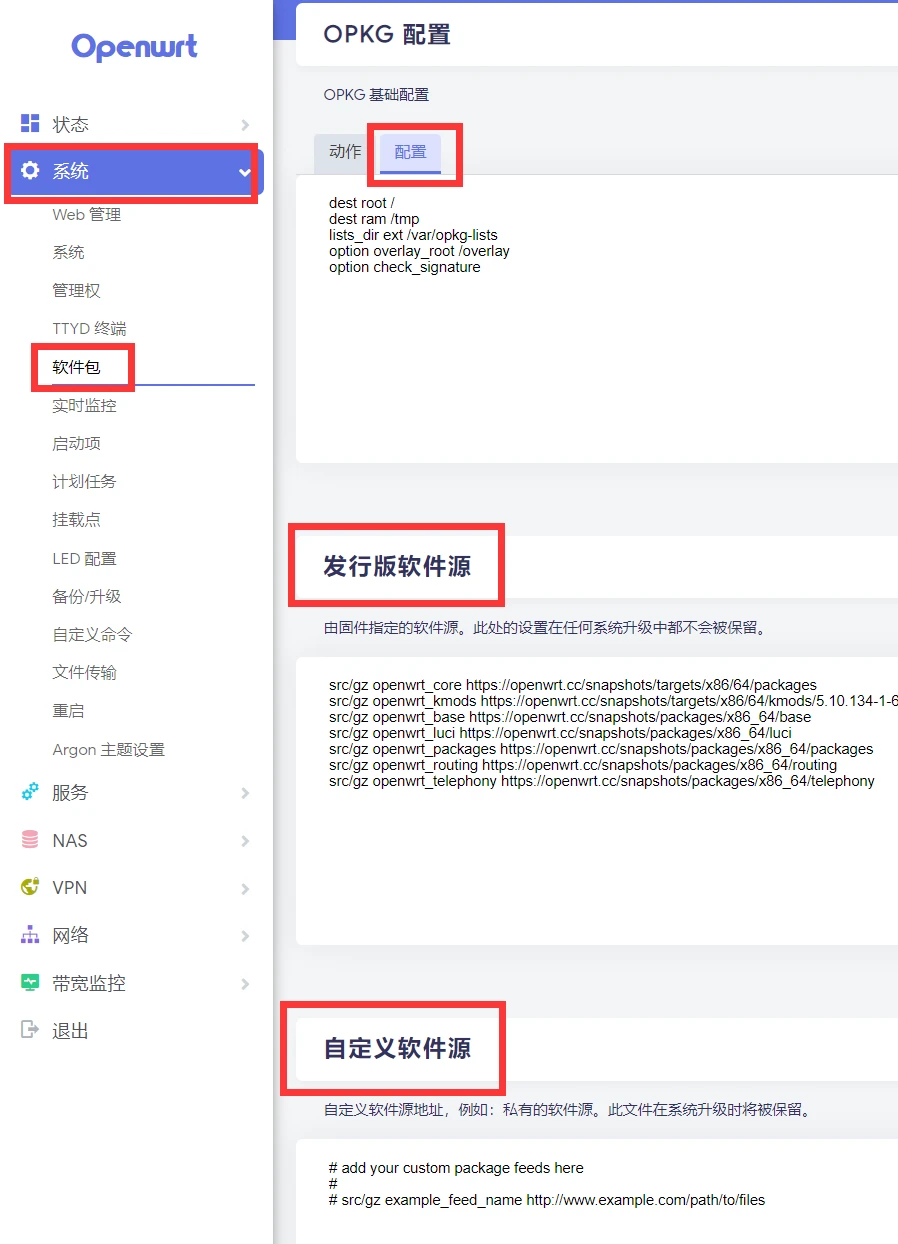Click the 状态 dashboard icon

tap(30, 123)
